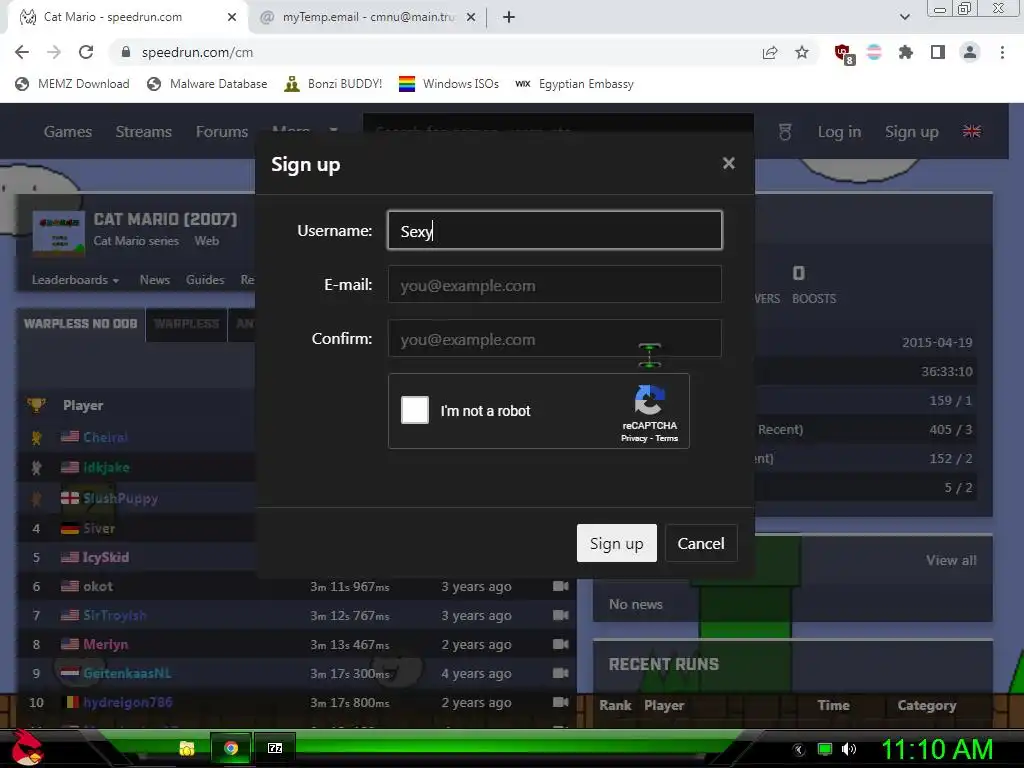Click View all in the news panel
Image resolution: width=1024 pixels, height=768 pixels.
pos(951,560)
